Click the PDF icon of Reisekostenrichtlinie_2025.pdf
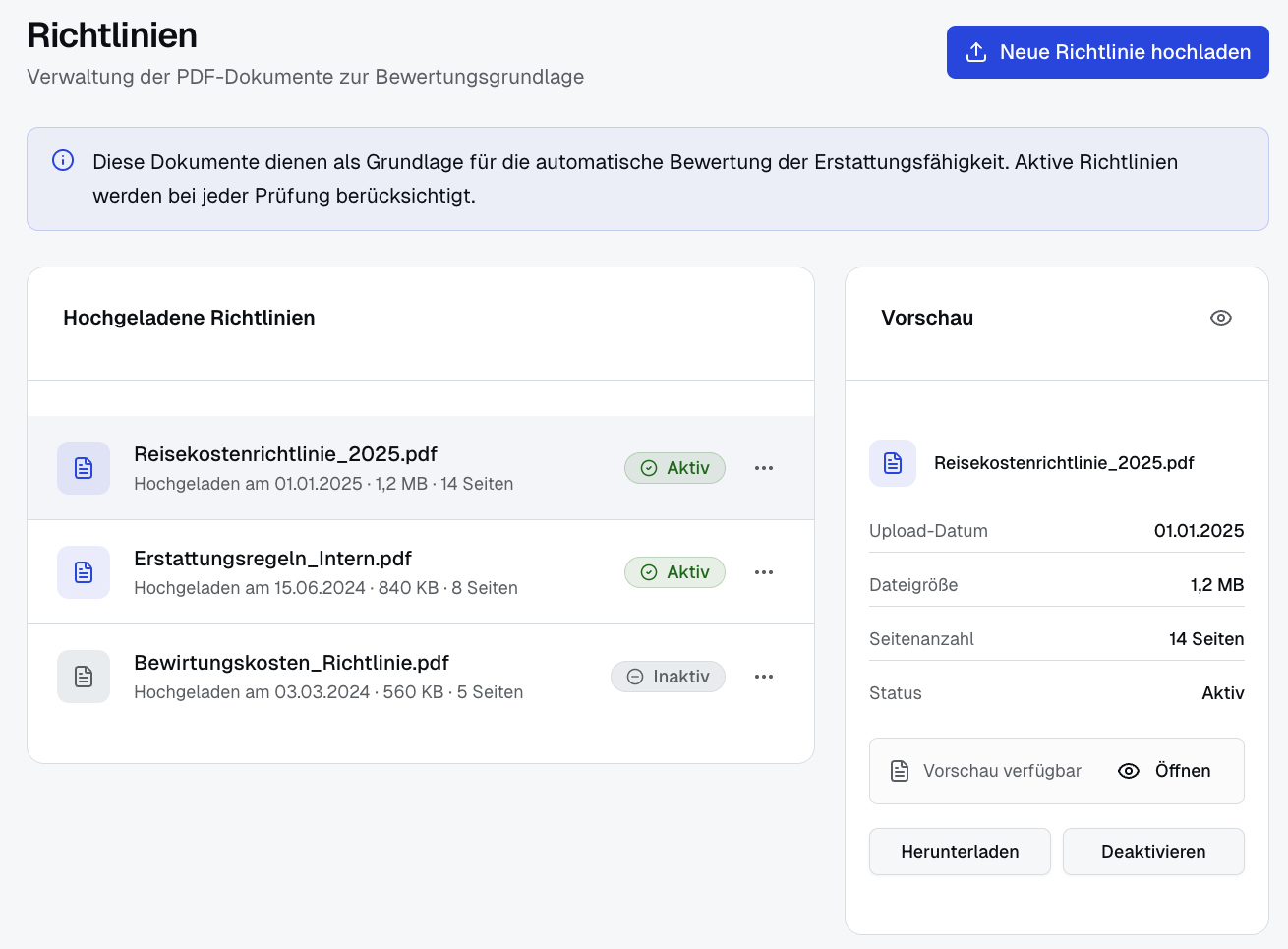Image resolution: width=1288 pixels, height=949 pixels. click(84, 468)
